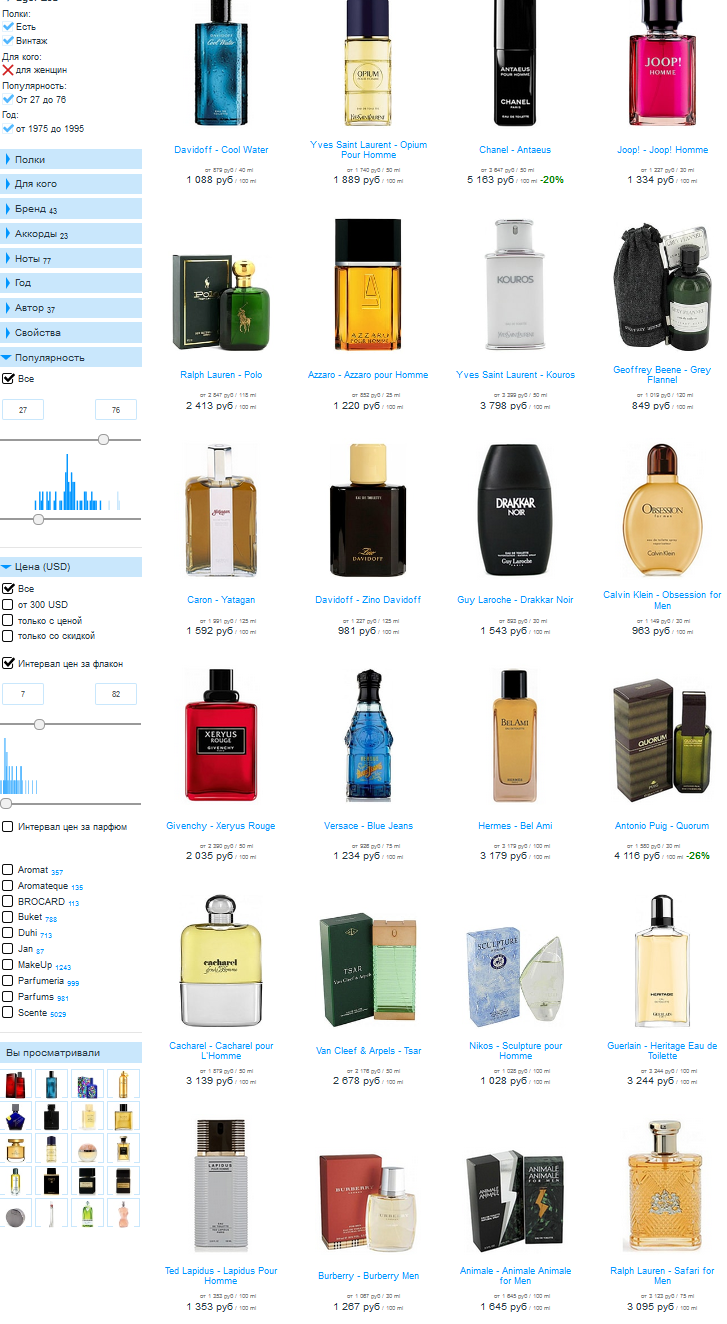The image size is (727, 1324).
Task: Open Cacharel pour L'Homme bottle image
Action: pyautogui.click(x=221, y=962)
